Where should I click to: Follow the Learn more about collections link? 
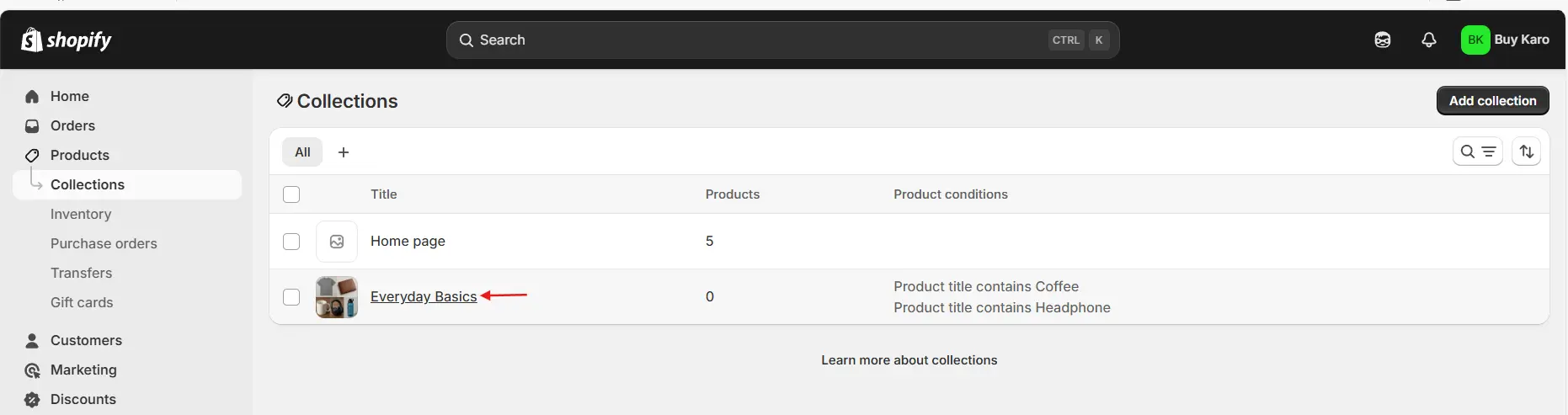pyautogui.click(x=909, y=360)
